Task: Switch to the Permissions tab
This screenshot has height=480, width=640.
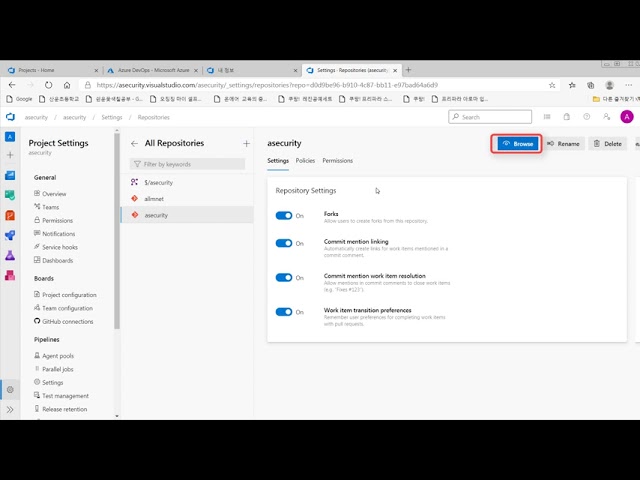Action: coord(338,160)
